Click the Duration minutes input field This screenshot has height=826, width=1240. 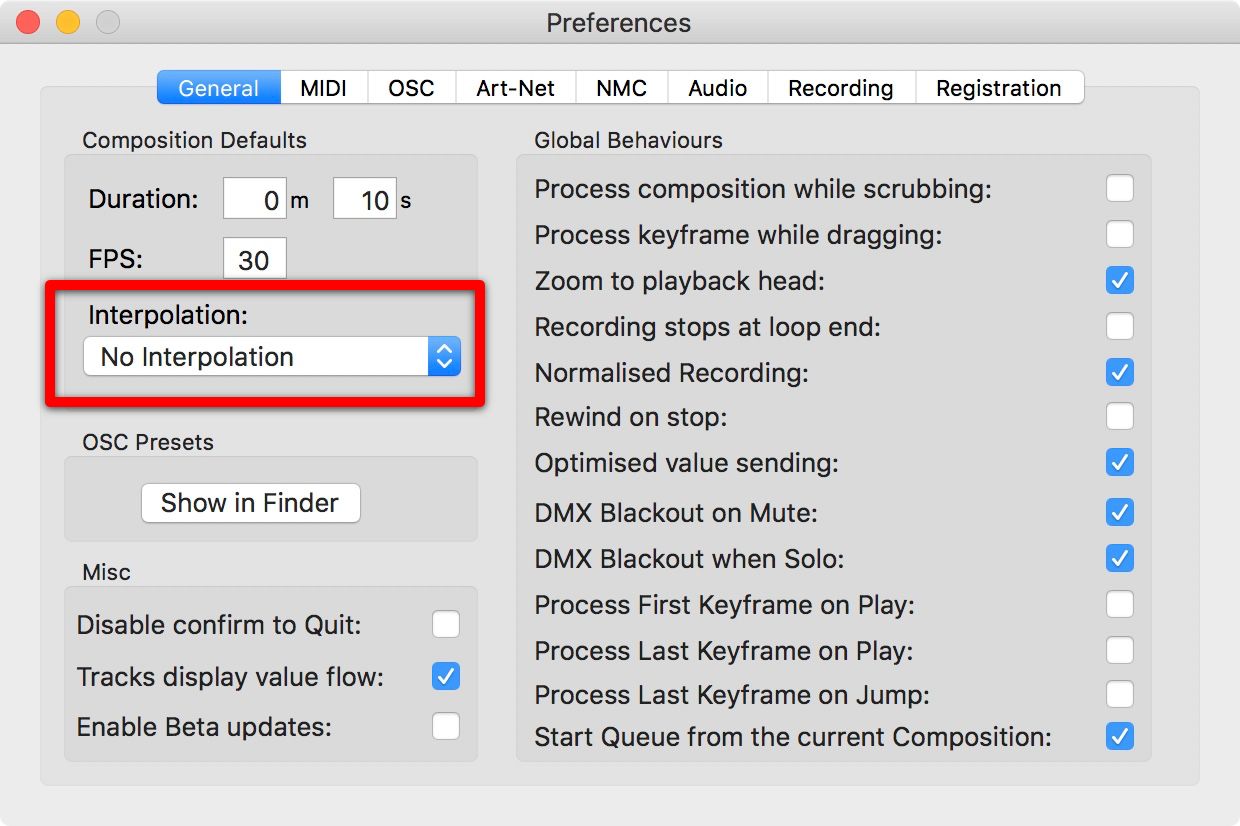[x=255, y=198]
